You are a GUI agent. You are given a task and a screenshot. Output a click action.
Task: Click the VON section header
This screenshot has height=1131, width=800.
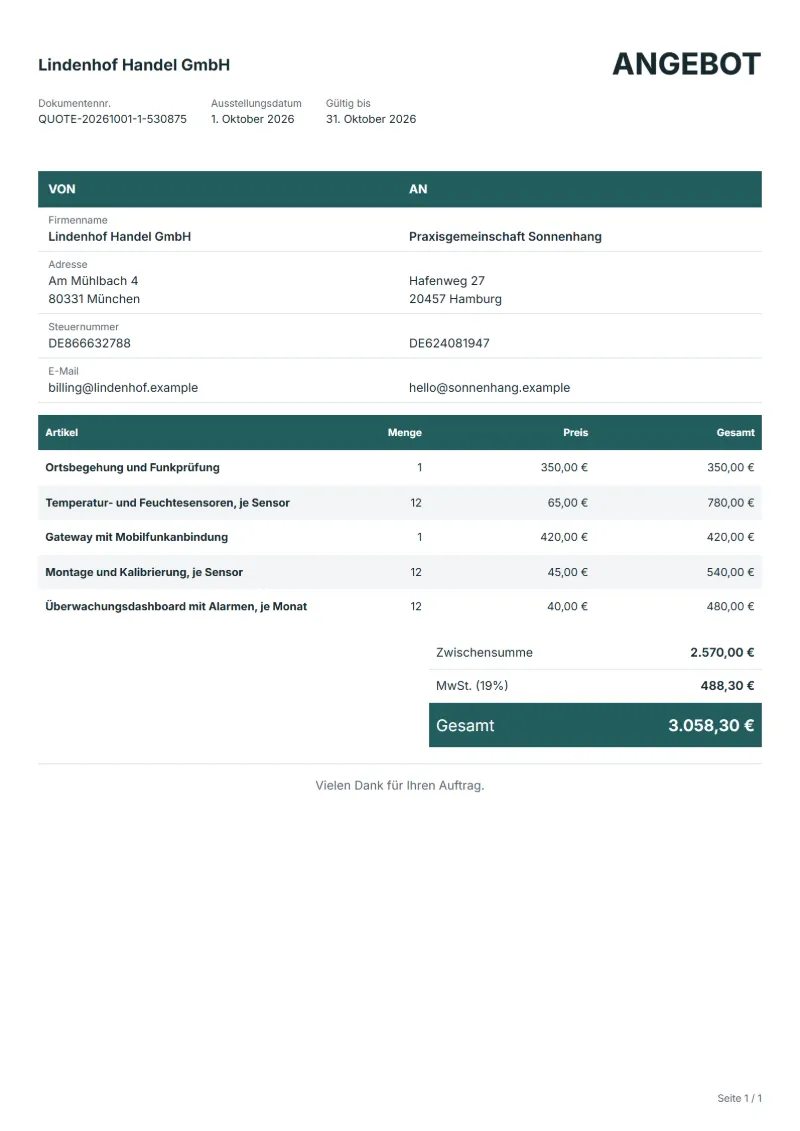(62, 189)
